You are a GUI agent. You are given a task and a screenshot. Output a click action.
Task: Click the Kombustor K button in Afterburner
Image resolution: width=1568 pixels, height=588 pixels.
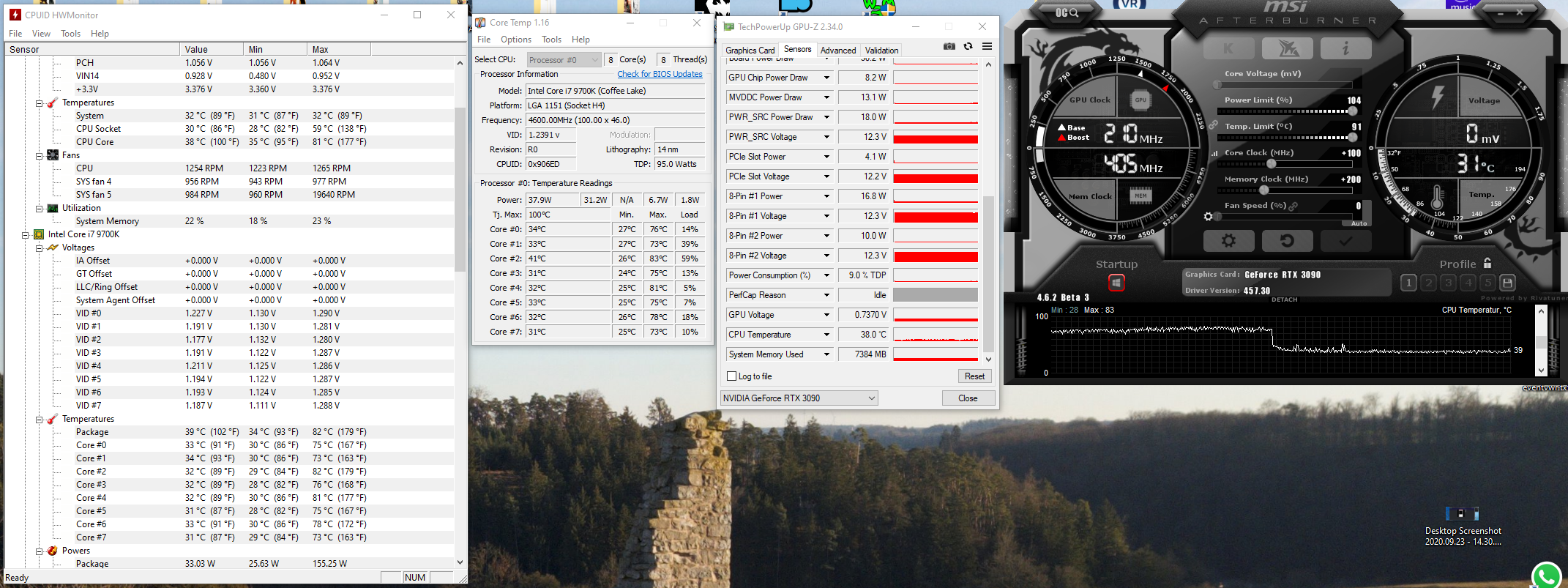tap(1228, 49)
